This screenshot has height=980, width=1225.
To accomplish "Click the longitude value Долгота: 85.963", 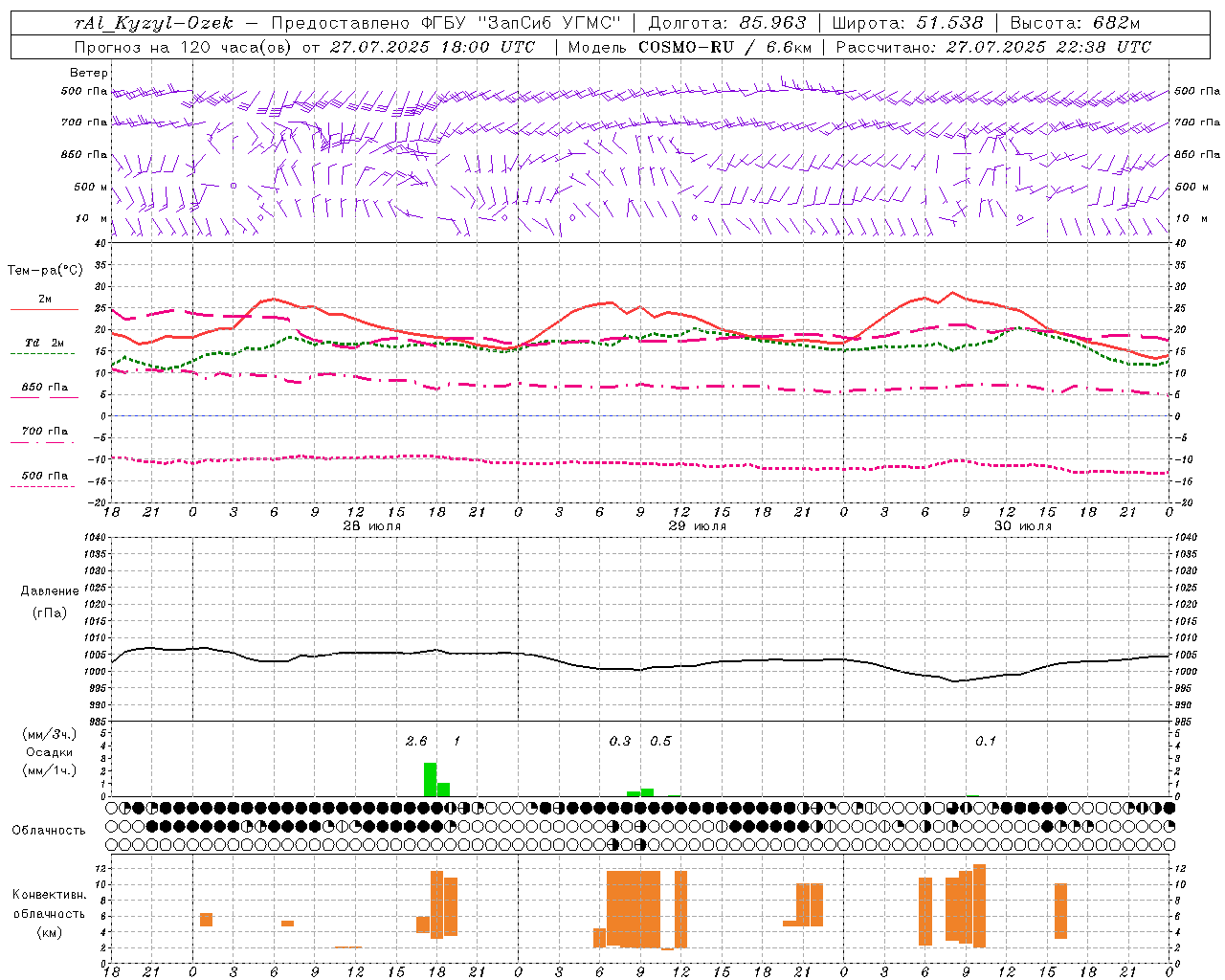I will pos(727,23).
